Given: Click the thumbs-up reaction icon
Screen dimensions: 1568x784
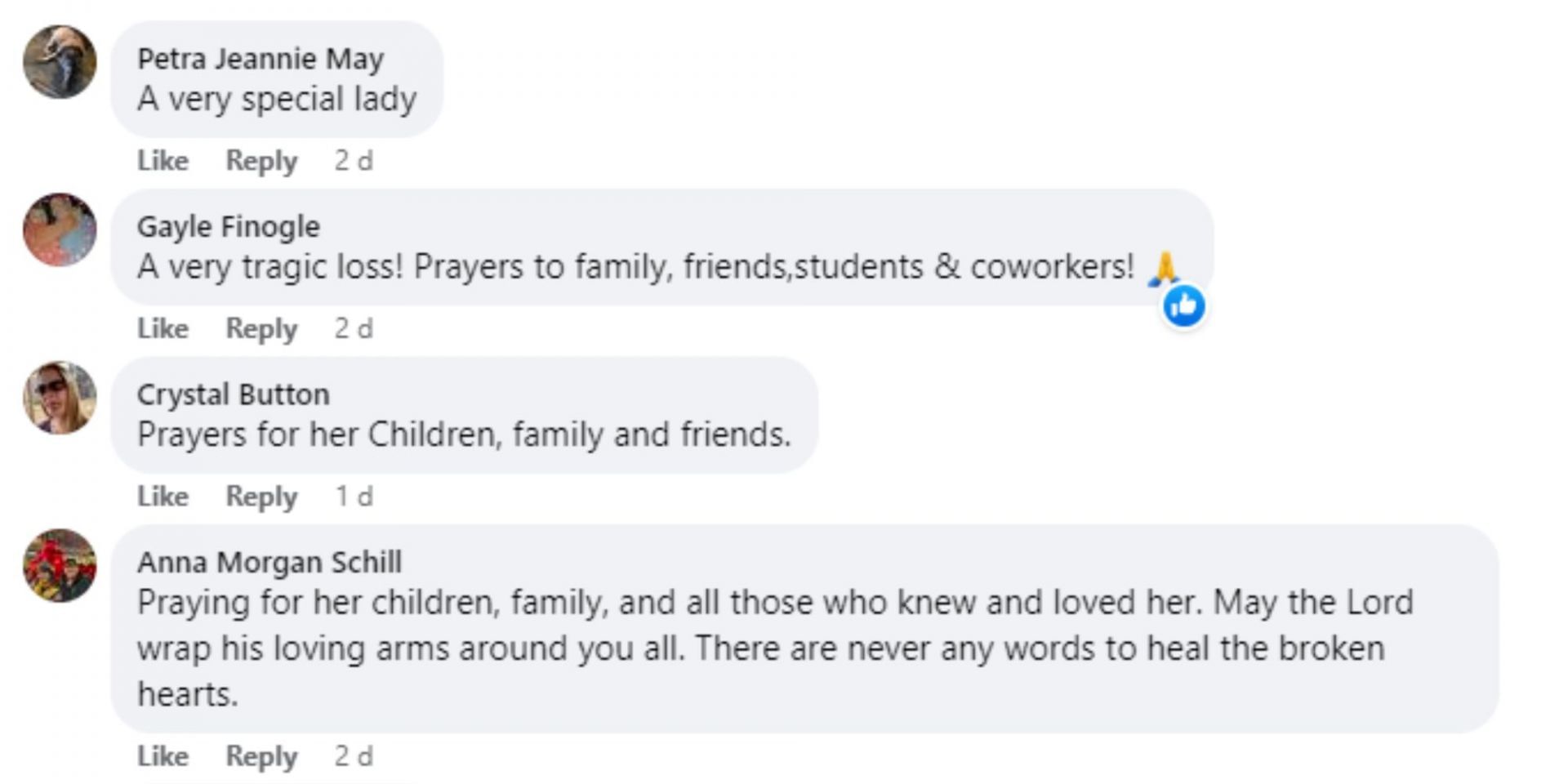Looking at the screenshot, I should click(x=1184, y=306).
